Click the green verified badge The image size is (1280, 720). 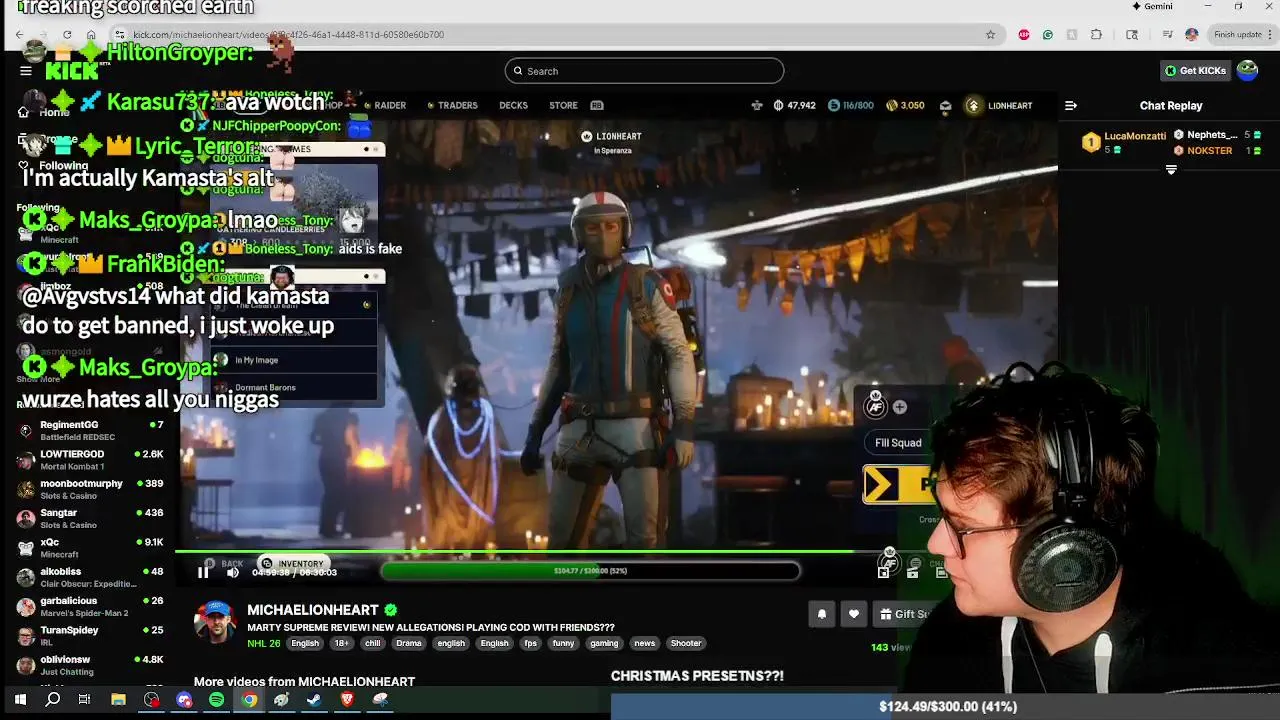click(x=391, y=610)
